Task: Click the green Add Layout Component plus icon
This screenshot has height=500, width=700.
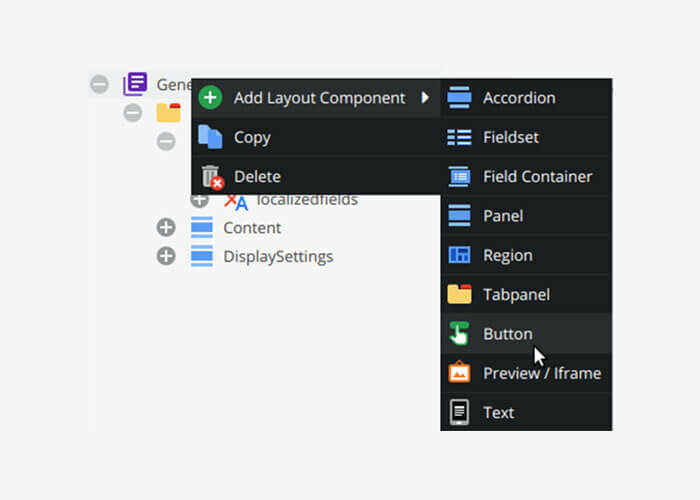Action: tap(210, 98)
